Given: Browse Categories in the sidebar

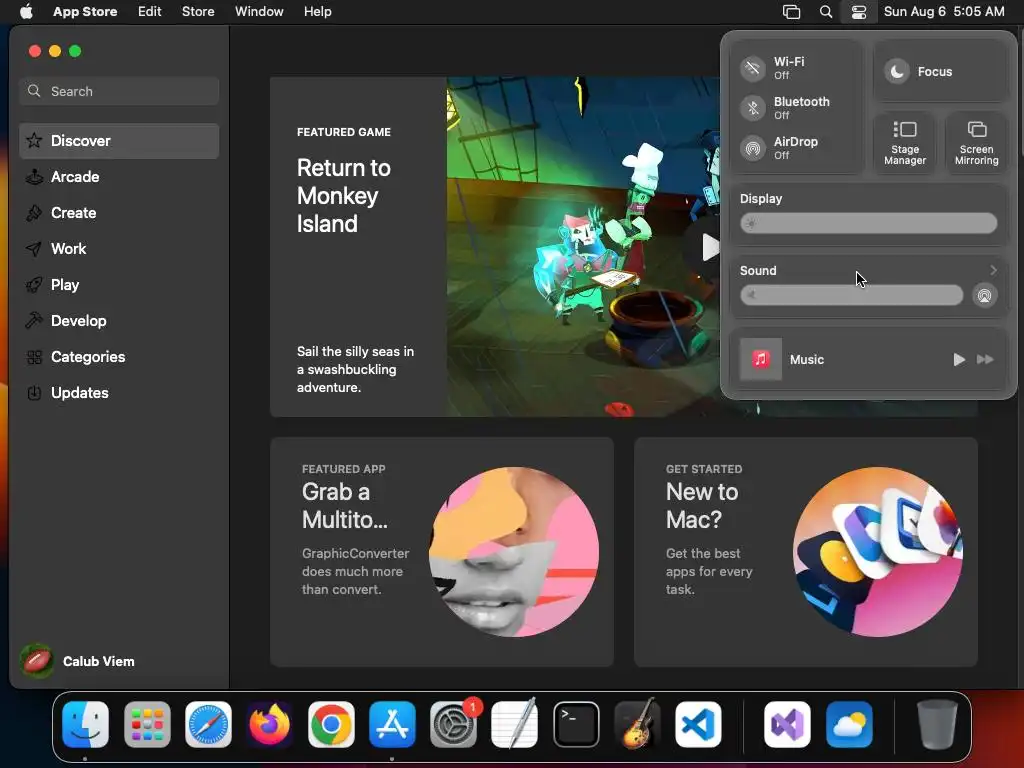Looking at the screenshot, I should pyautogui.click(x=119, y=356).
